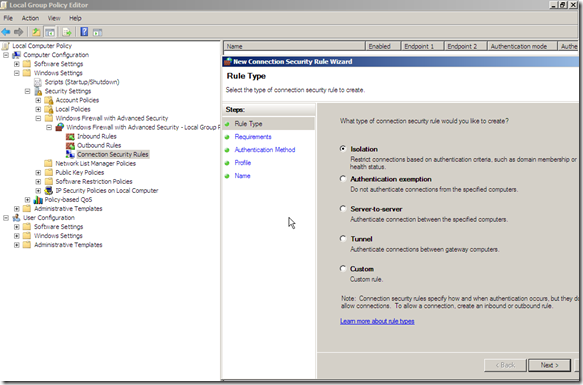Open the View menu
Viewport: 583px width, 385px height.
coord(54,18)
